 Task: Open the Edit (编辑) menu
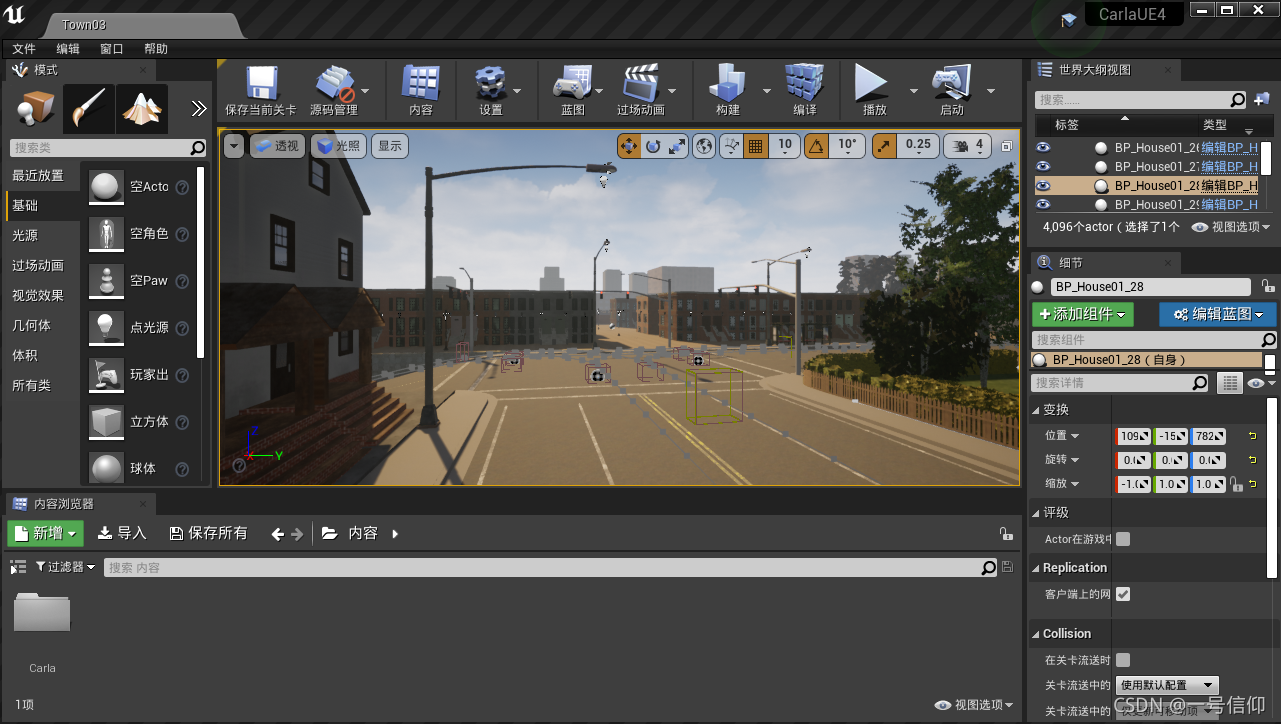(x=68, y=49)
